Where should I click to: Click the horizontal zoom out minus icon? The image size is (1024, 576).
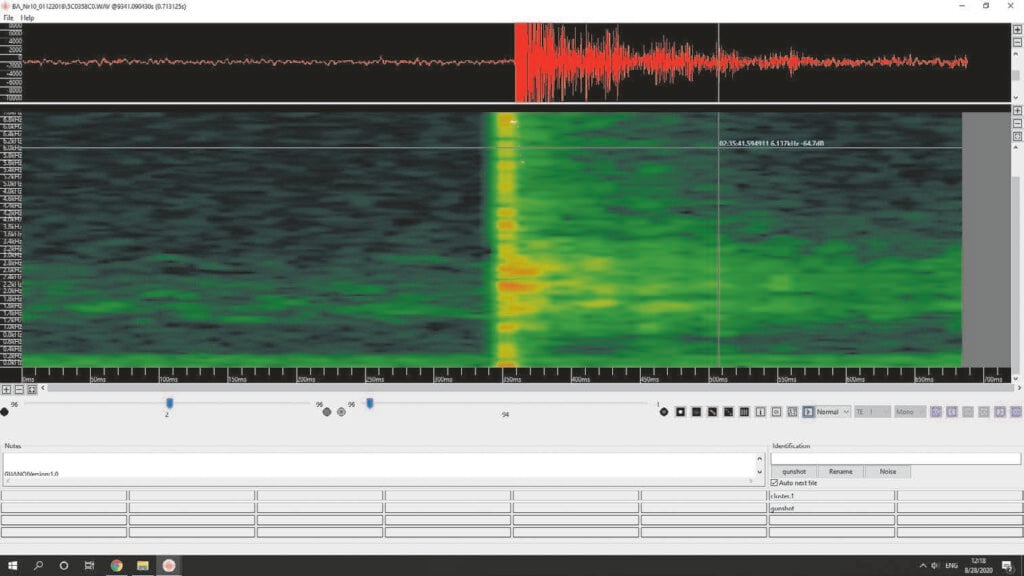point(19,390)
